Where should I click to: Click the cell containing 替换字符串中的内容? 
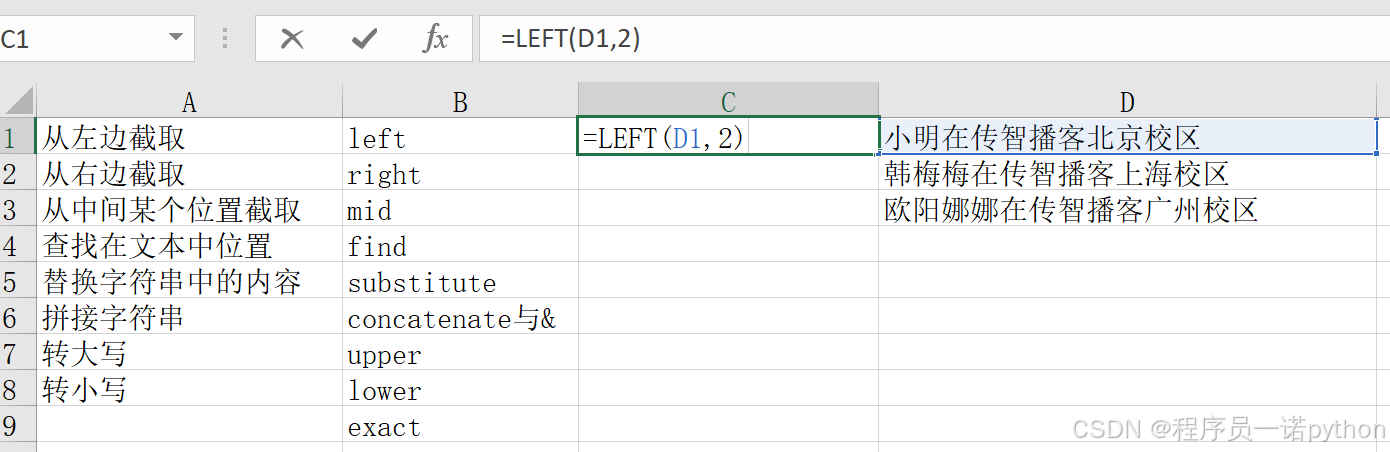[189, 280]
